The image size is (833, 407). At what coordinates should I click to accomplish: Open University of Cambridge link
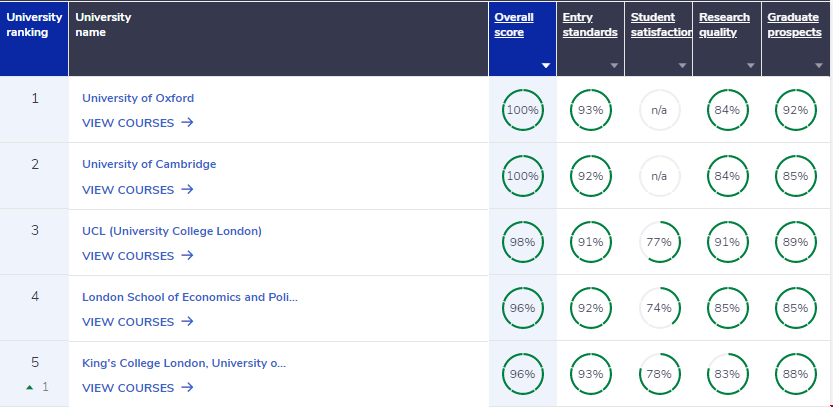pyautogui.click(x=149, y=164)
